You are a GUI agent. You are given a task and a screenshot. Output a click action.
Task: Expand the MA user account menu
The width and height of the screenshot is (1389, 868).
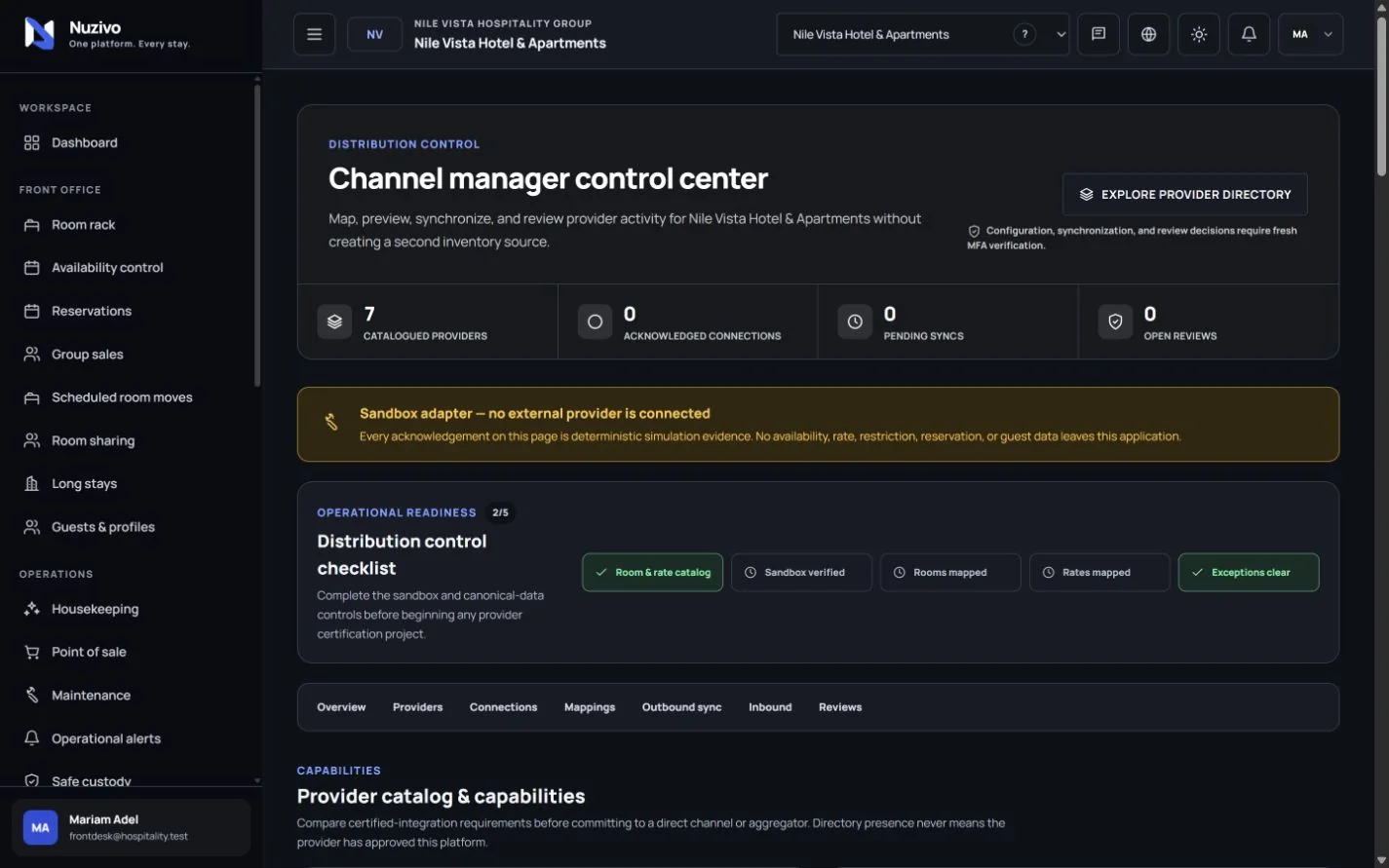(x=1311, y=34)
